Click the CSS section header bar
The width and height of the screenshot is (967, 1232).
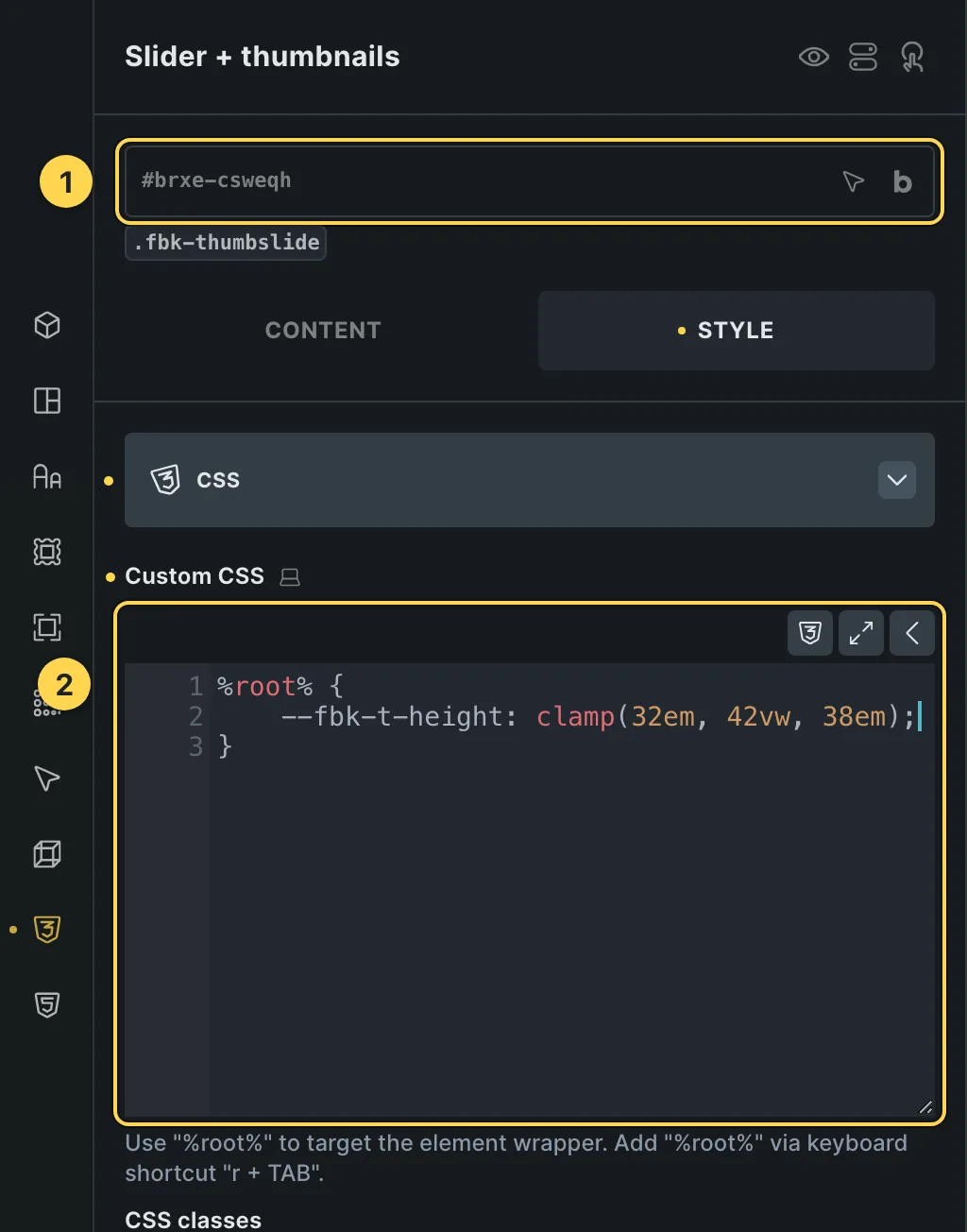tap(530, 480)
